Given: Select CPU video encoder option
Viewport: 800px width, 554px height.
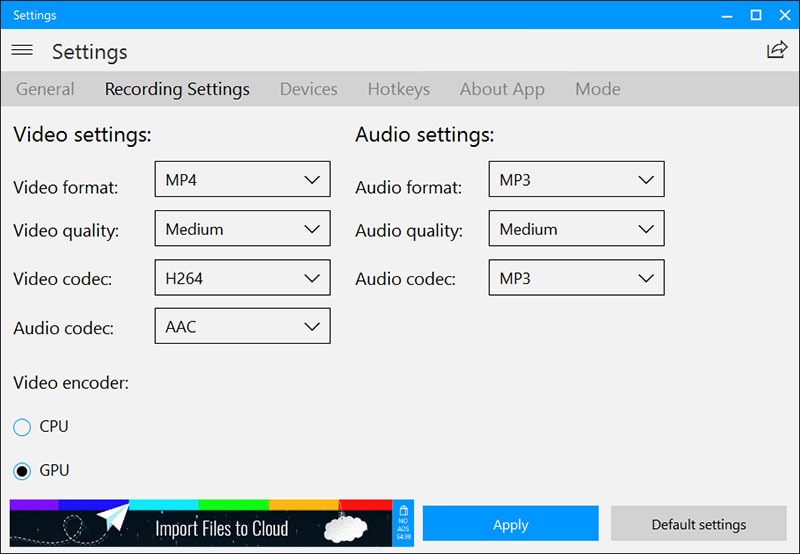Looking at the screenshot, I should pos(22,427).
